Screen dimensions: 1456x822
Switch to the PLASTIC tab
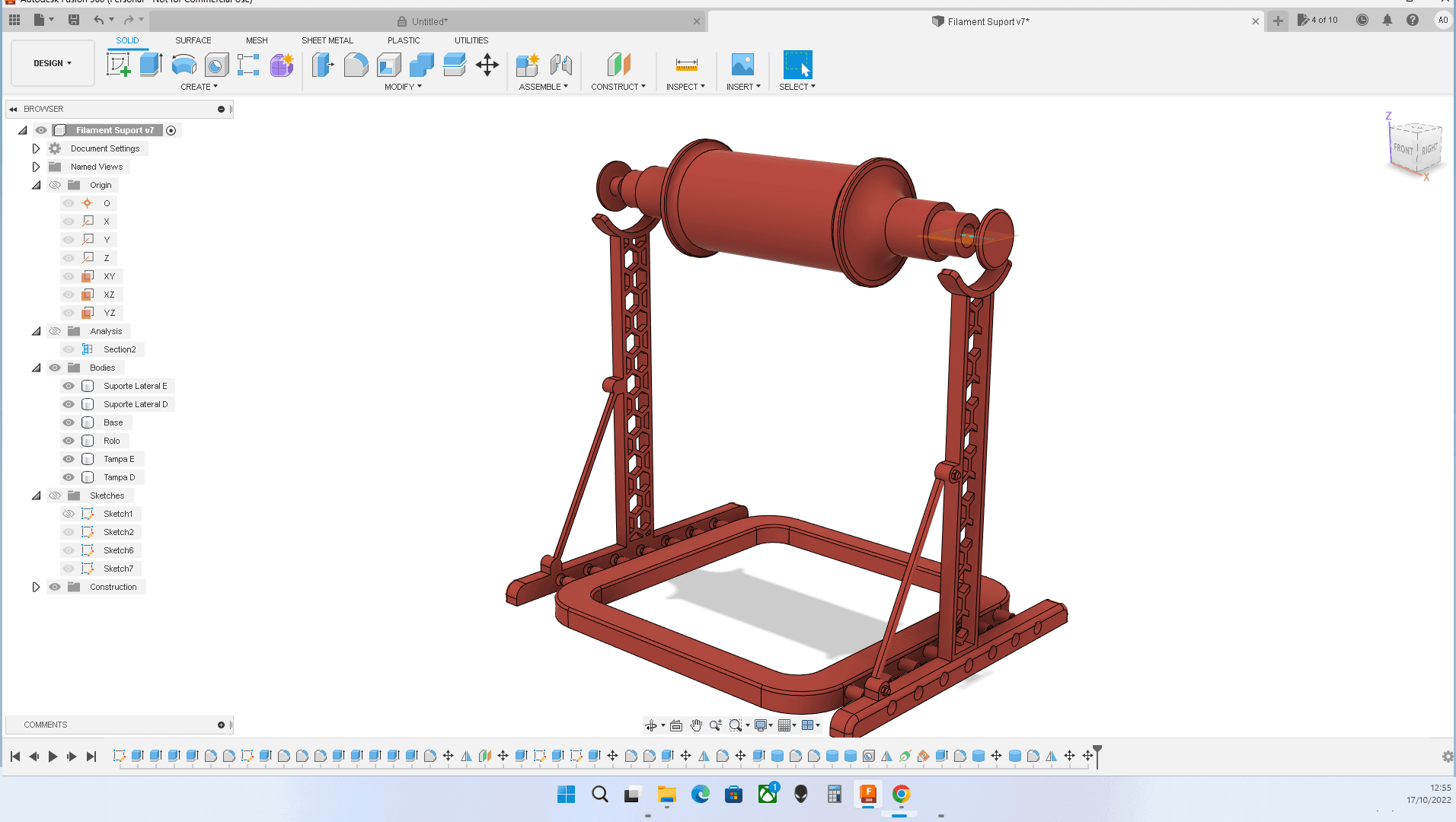(x=404, y=40)
